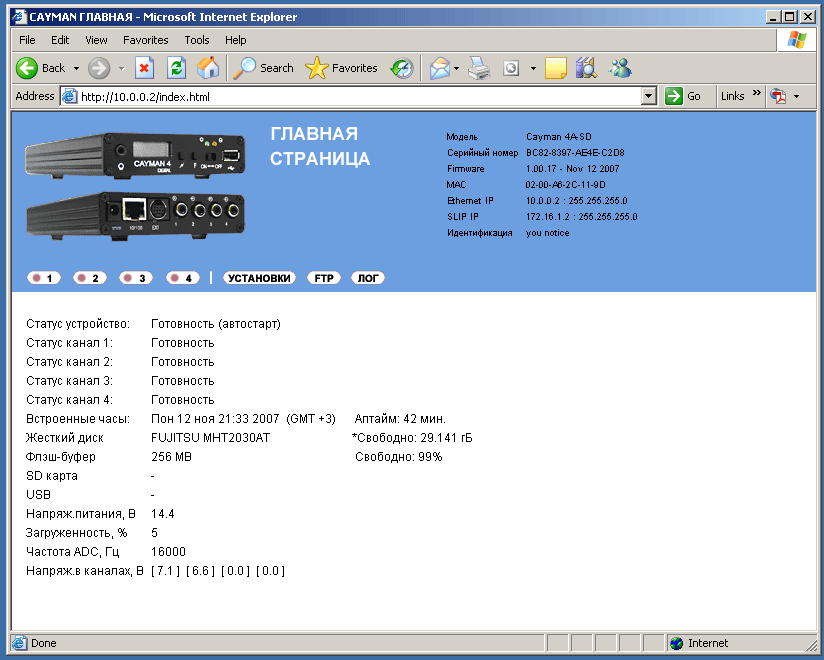Open the History clock icon

click(x=402, y=68)
